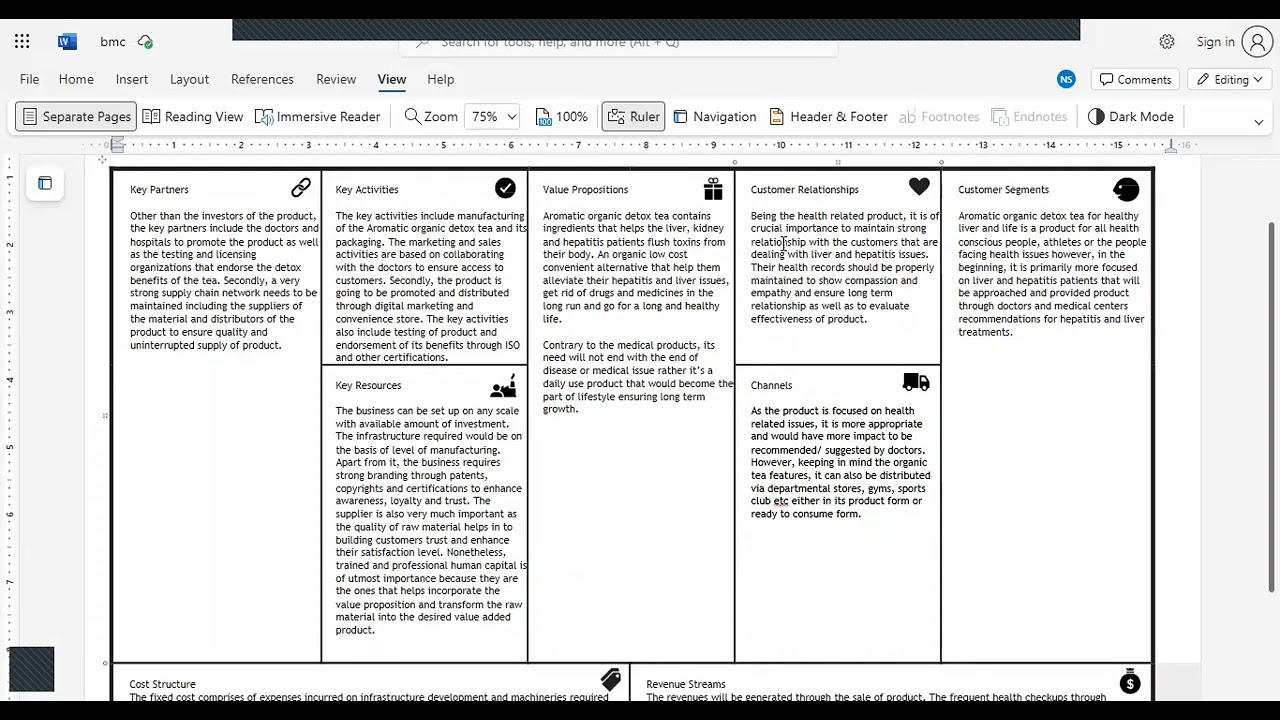Click the gift icon in Value Propositions
The image size is (1280, 720).
(713, 188)
